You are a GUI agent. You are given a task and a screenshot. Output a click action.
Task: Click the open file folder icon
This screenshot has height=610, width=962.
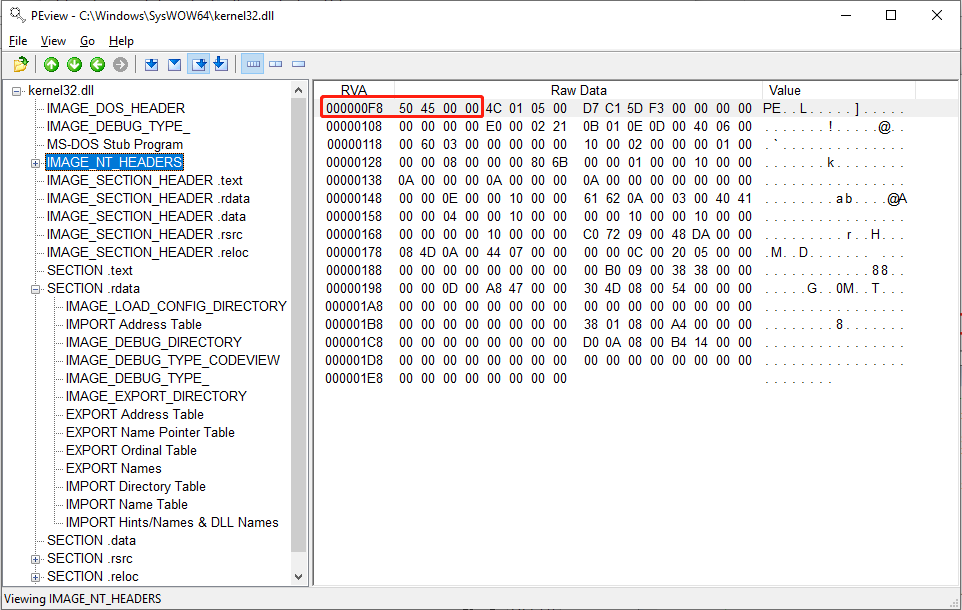click(20, 65)
